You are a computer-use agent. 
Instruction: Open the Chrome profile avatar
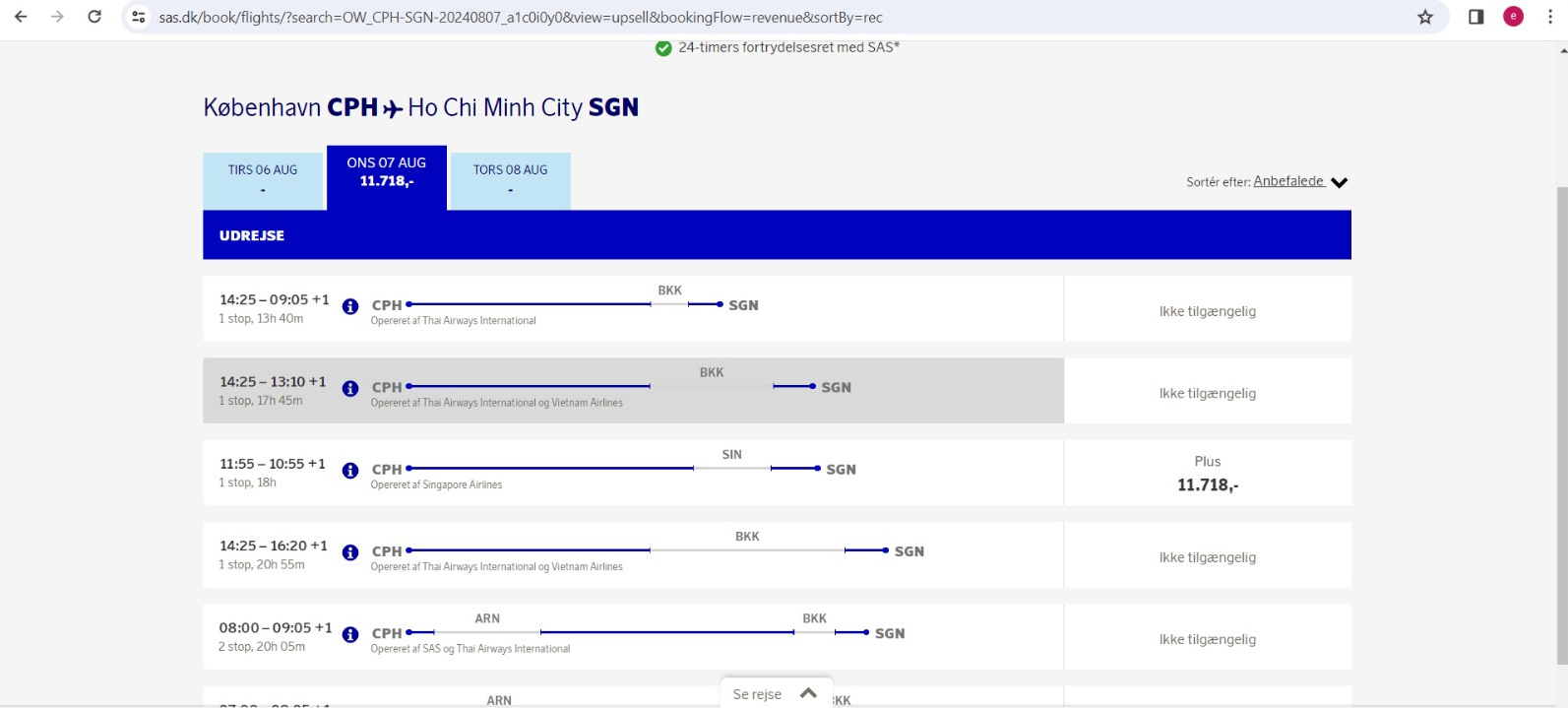coord(1514,17)
